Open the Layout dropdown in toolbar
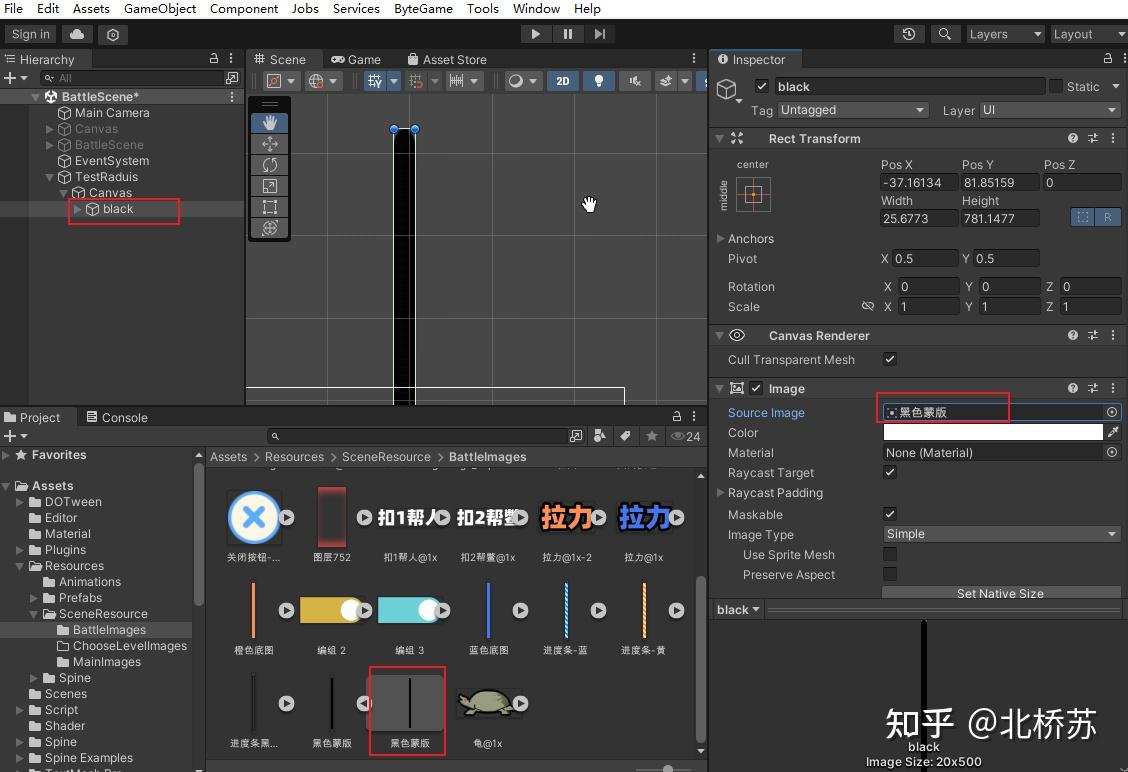The width and height of the screenshot is (1128, 772). [x=1088, y=34]
